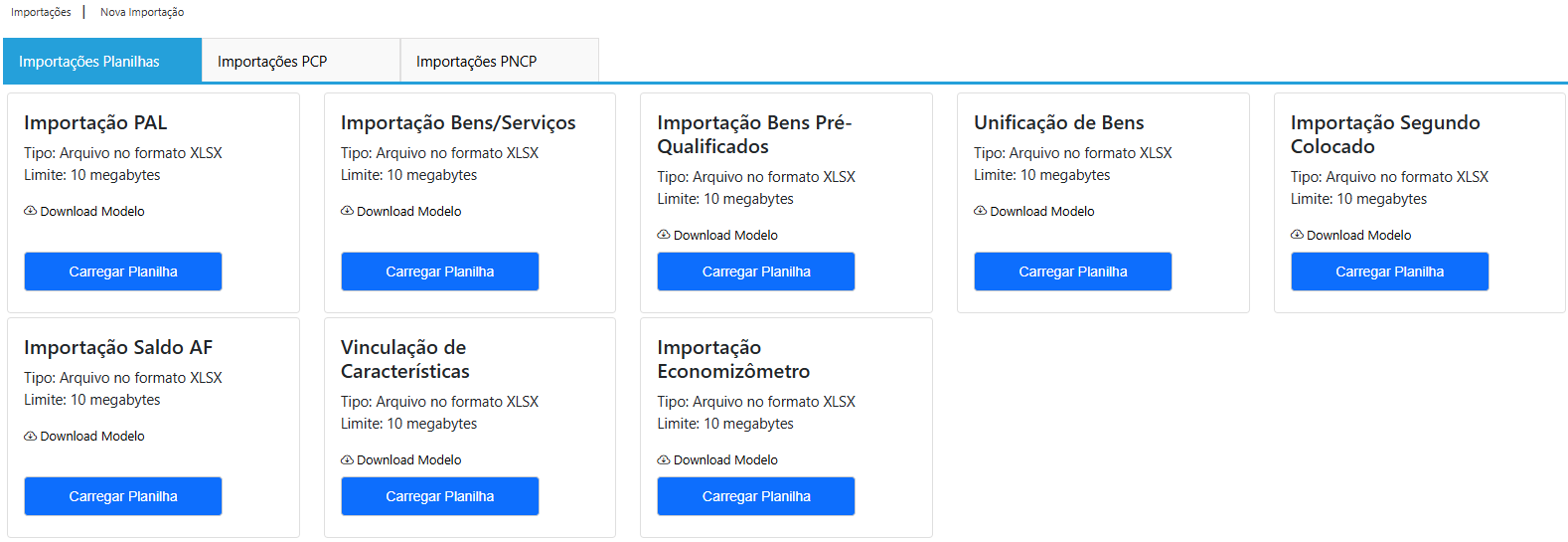Click download cloud icon in Unificação de Bens card

[981, 211]
